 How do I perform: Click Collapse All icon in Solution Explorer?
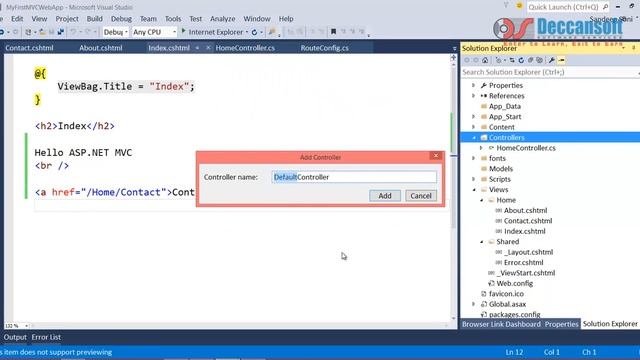pos(530,60)
